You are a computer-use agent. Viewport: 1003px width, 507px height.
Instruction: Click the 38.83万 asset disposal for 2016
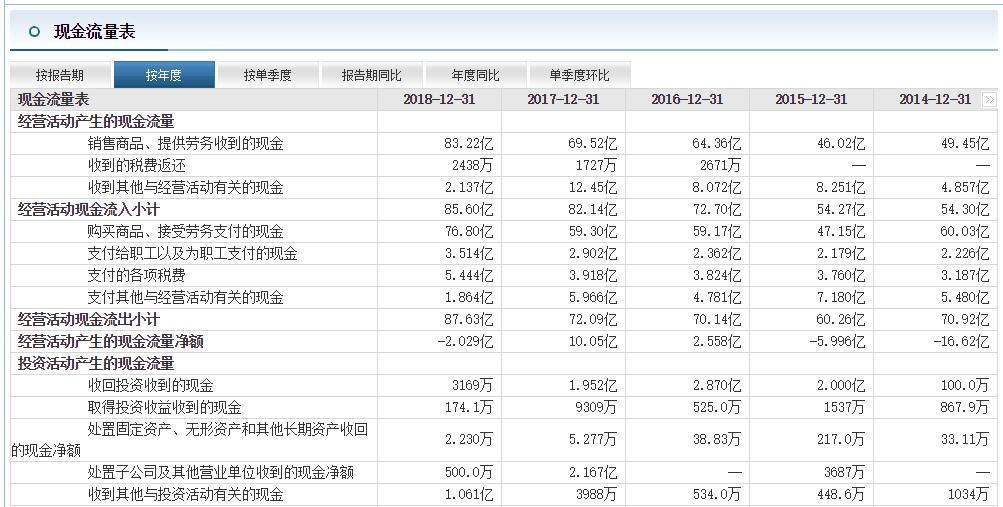pos(716,440)
